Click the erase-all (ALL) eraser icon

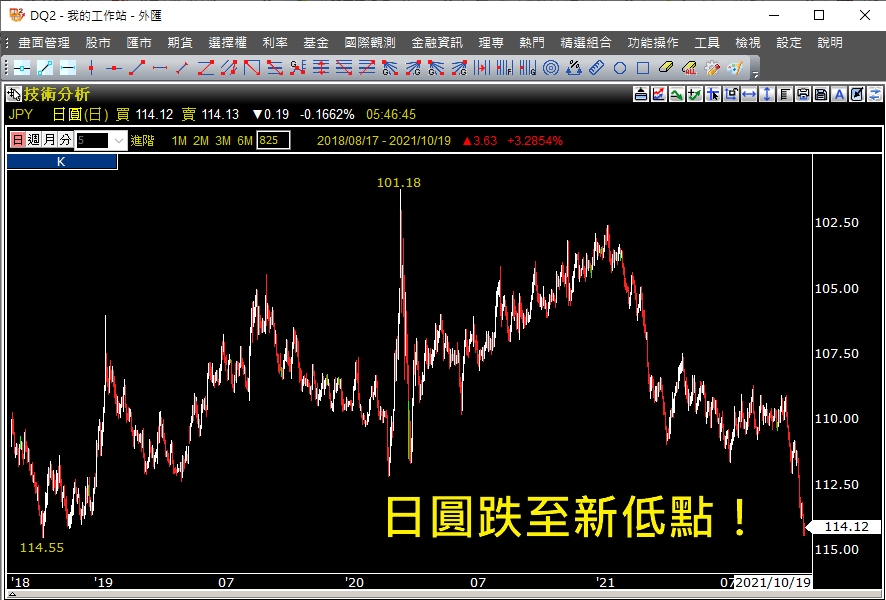[689, 68]
